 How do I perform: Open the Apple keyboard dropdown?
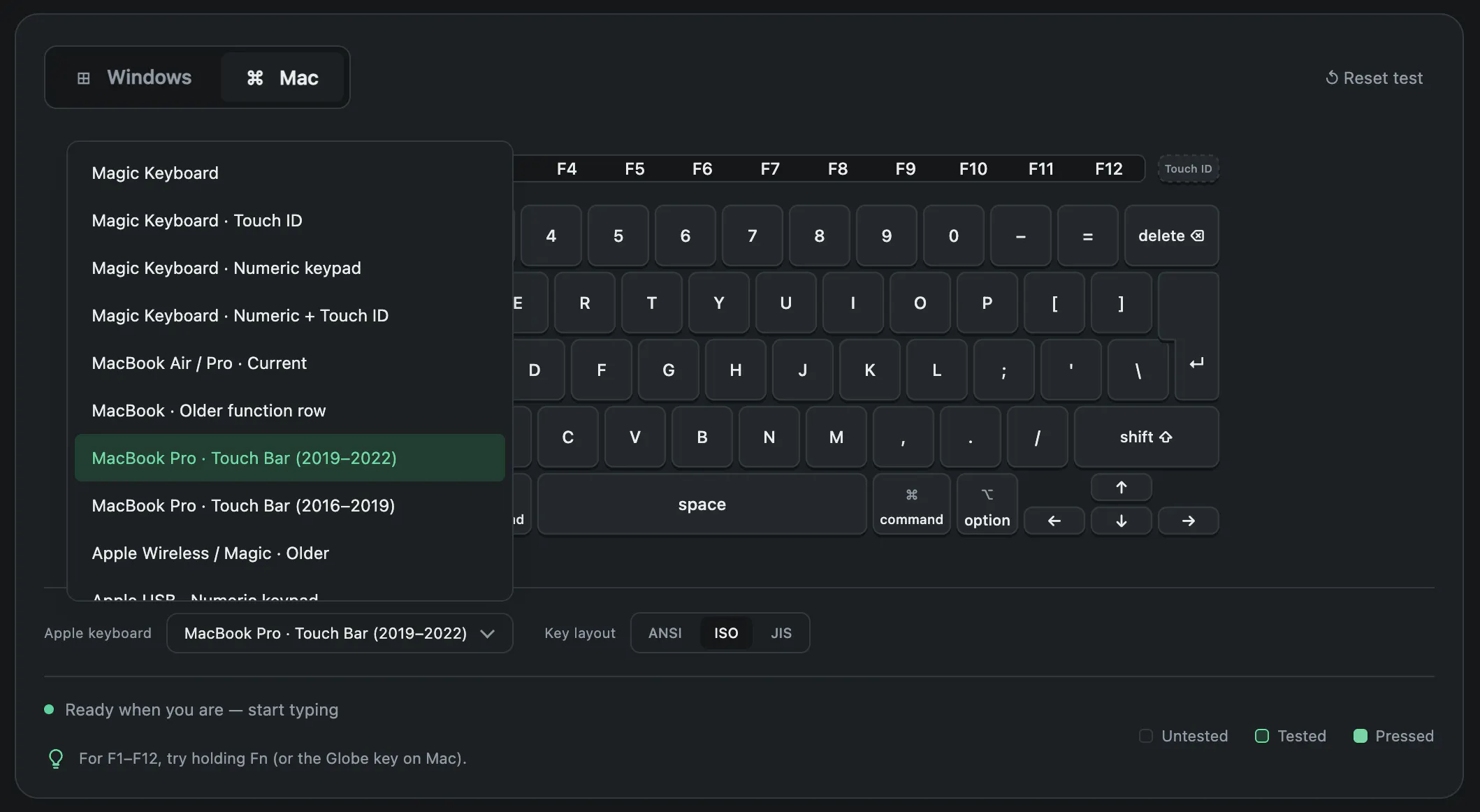(340, 633)
